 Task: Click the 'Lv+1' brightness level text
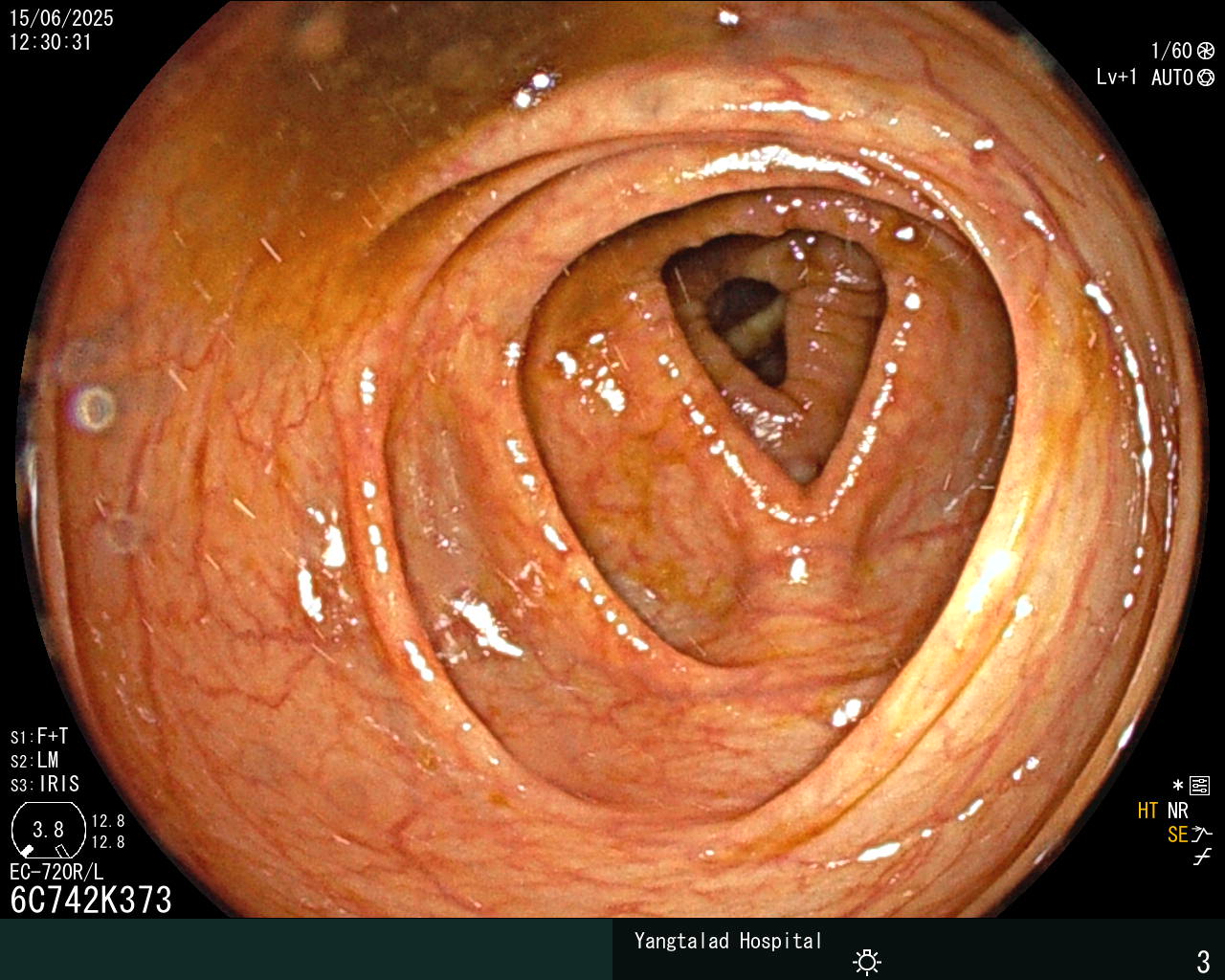[1117, 78]
